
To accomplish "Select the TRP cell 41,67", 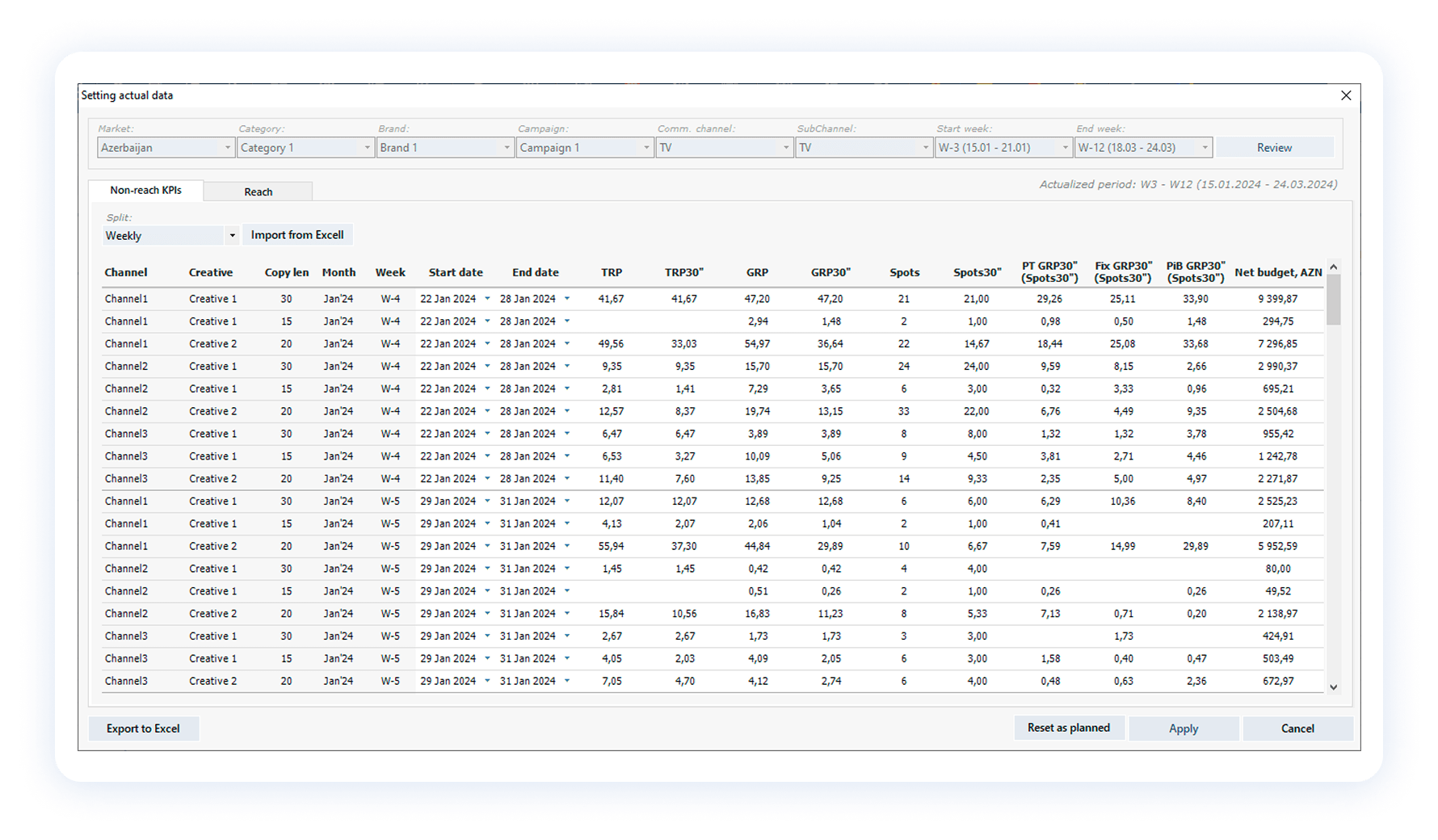I will click(611, 299).
